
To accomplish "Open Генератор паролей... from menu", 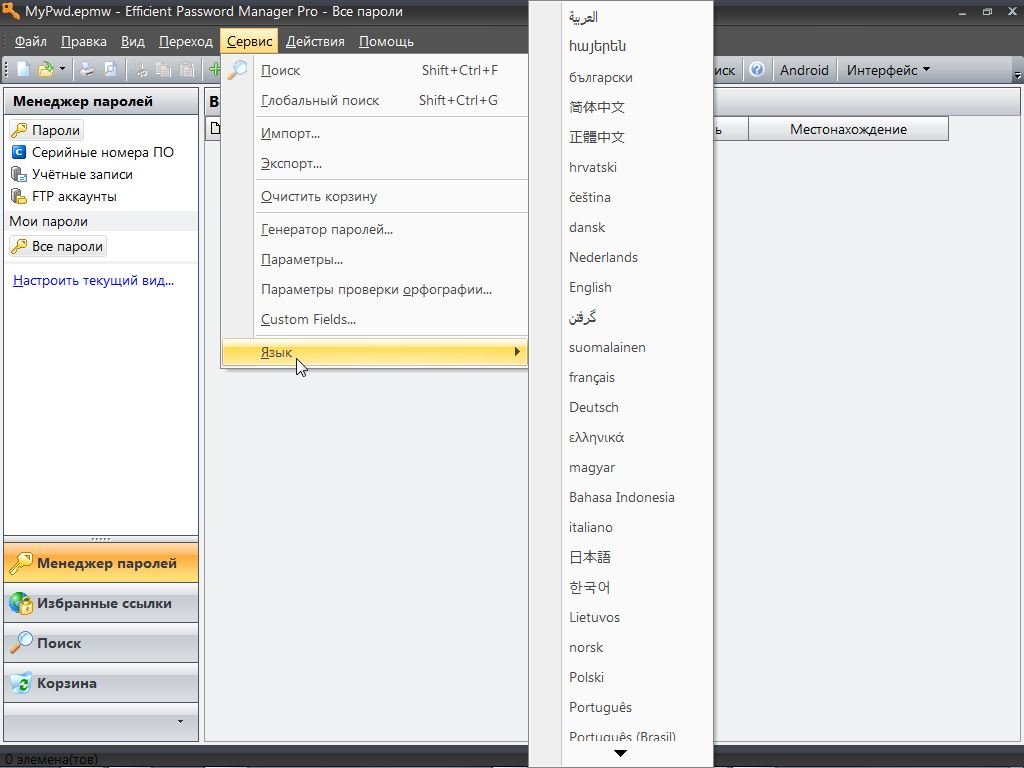I will [375, 229].
